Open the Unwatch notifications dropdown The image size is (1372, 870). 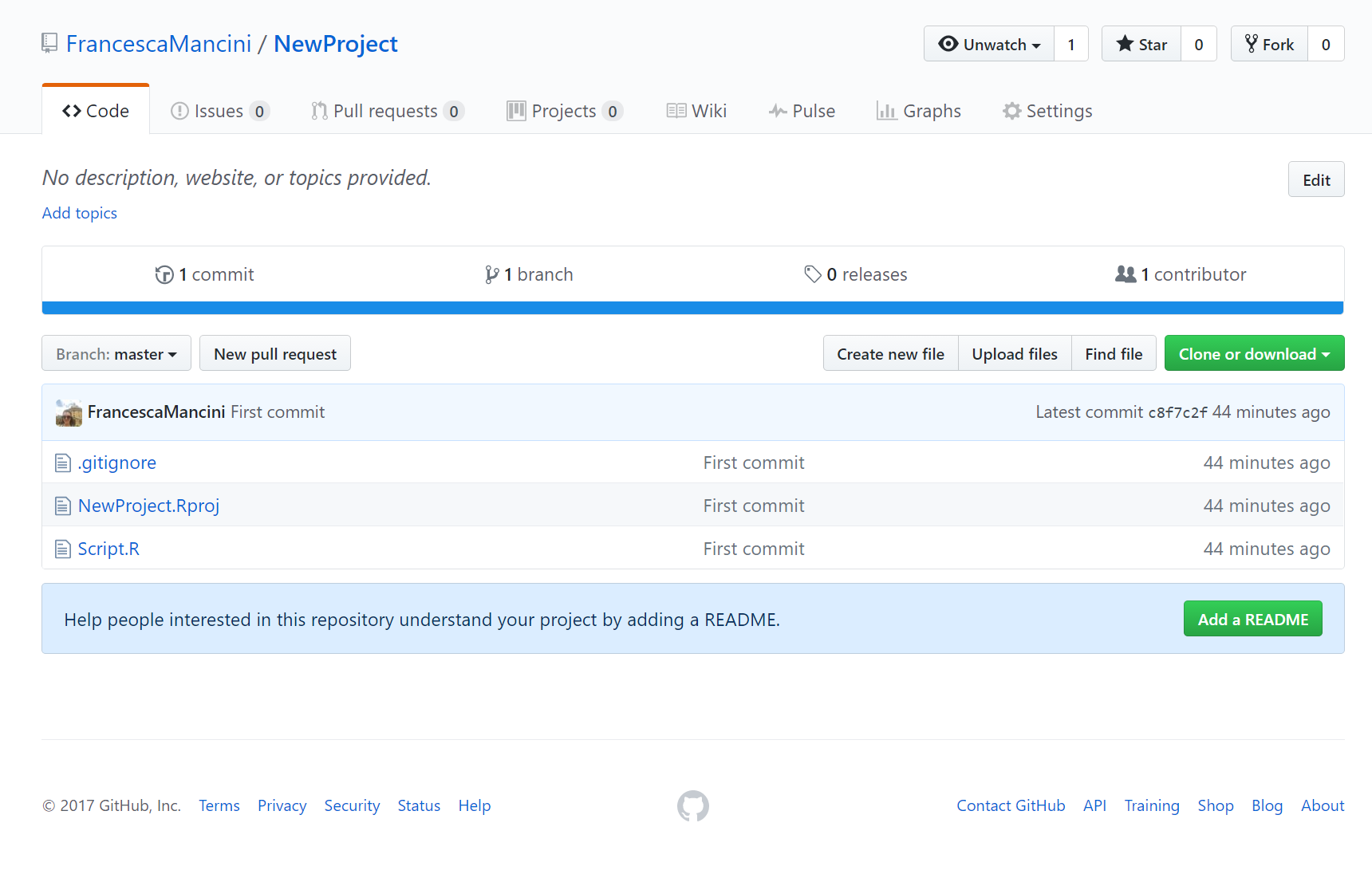point(989,44)
